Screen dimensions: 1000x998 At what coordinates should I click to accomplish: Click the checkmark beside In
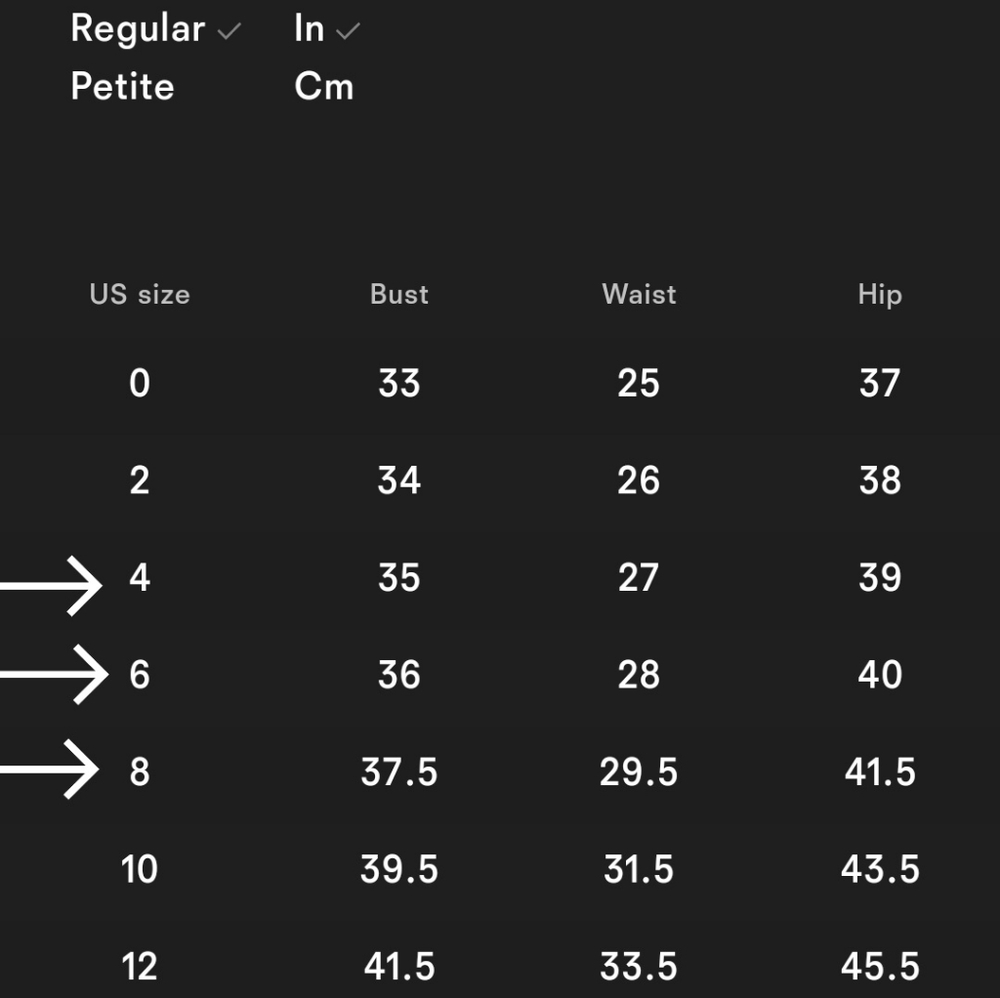point(348,31)
